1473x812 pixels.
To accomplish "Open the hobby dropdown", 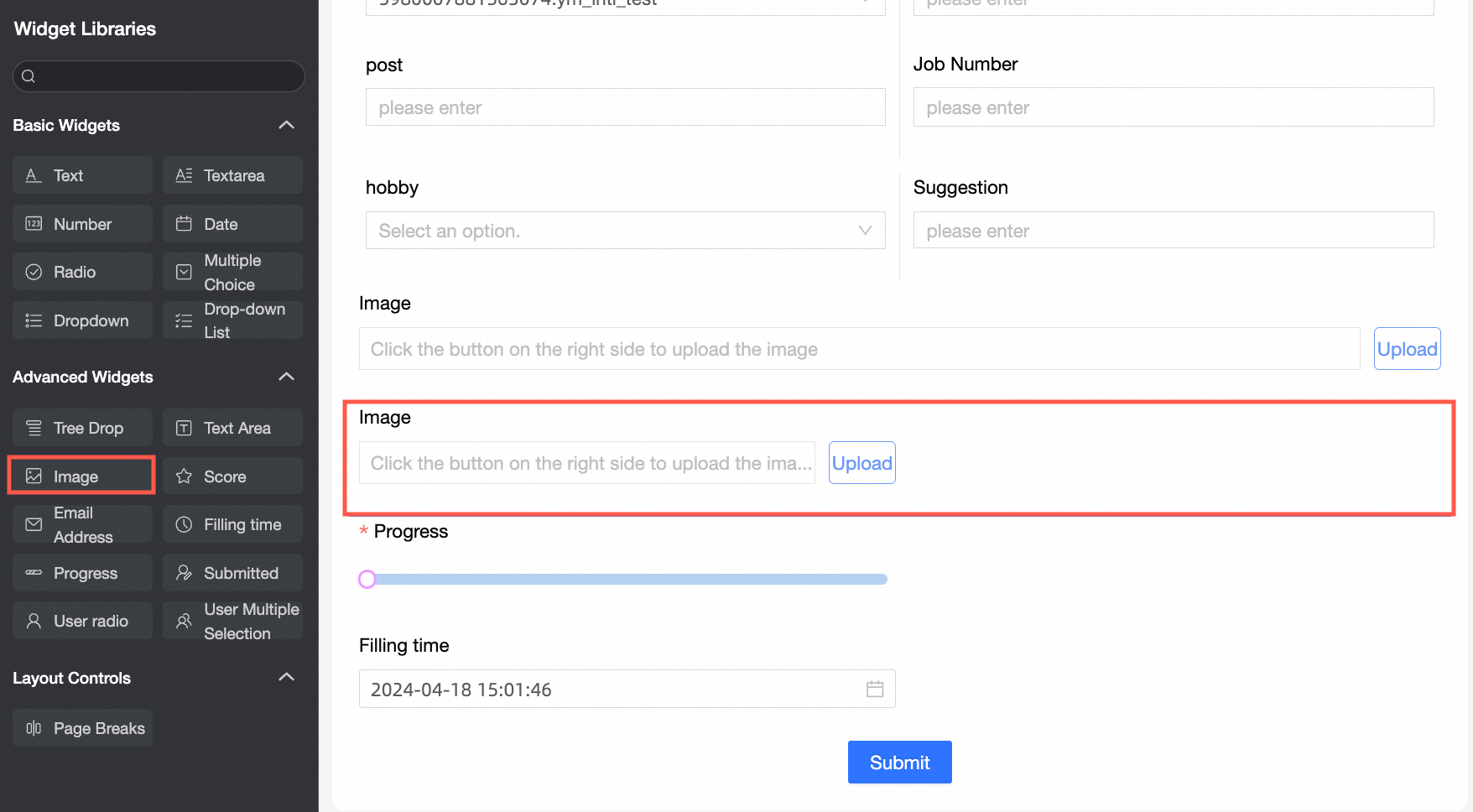I will tap(625, 231).
